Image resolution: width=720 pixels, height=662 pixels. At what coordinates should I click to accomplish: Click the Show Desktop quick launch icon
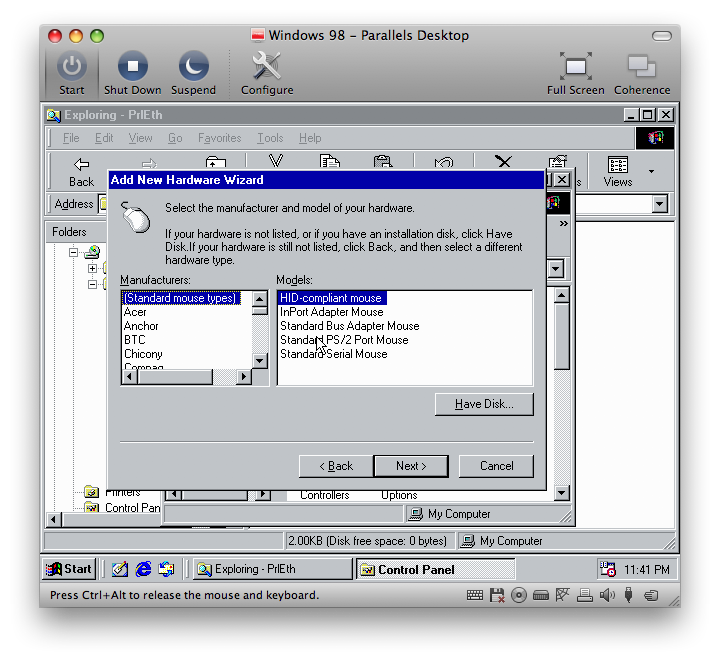(x=120, y=569)
